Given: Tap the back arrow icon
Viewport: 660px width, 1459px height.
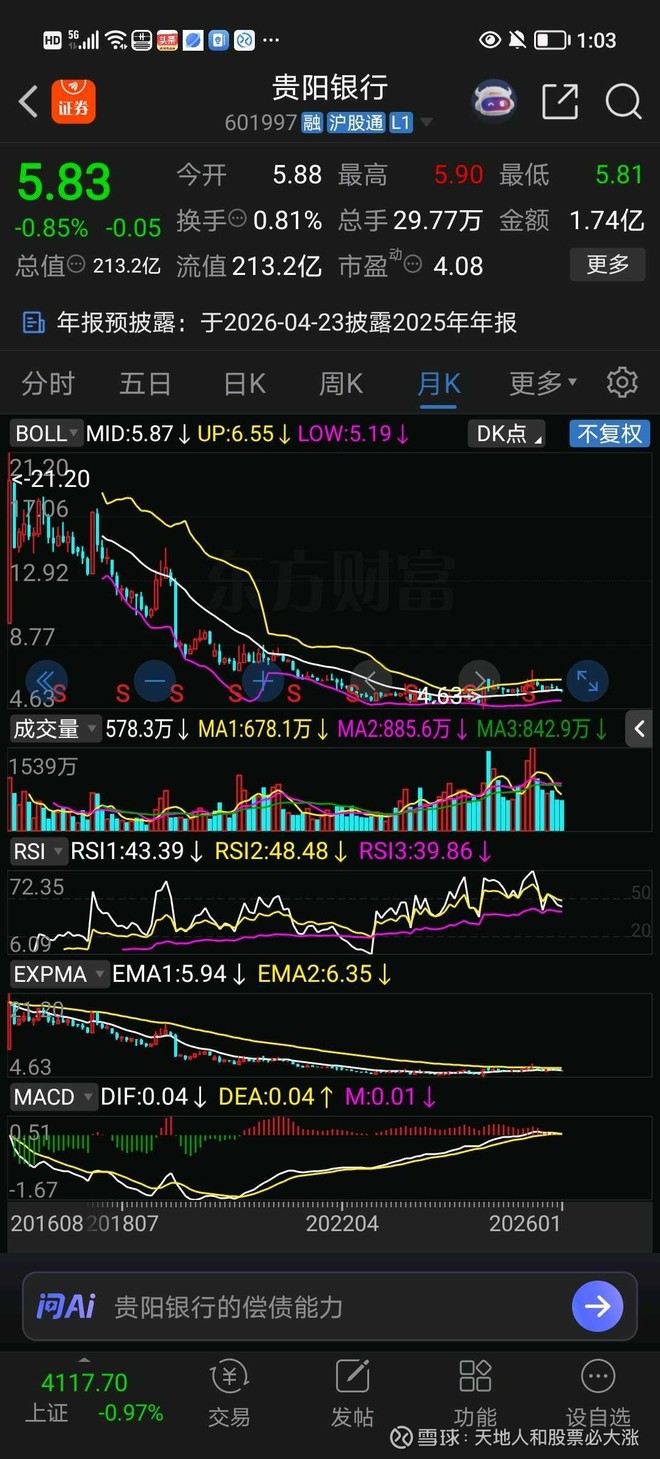Looking at the screenshot, I should 28,101.
